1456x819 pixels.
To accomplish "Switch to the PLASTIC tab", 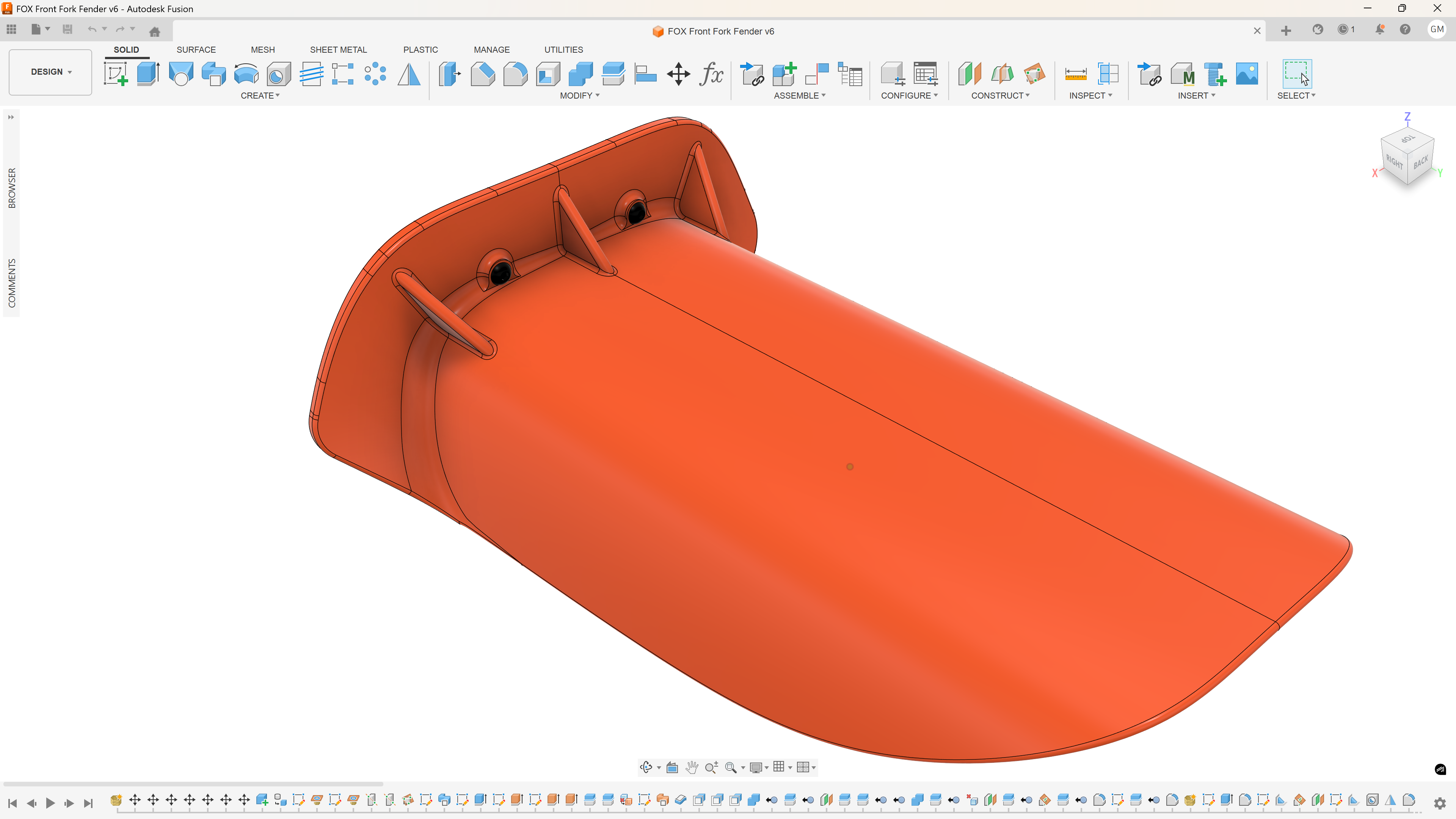I will click(x=420, y=50).
